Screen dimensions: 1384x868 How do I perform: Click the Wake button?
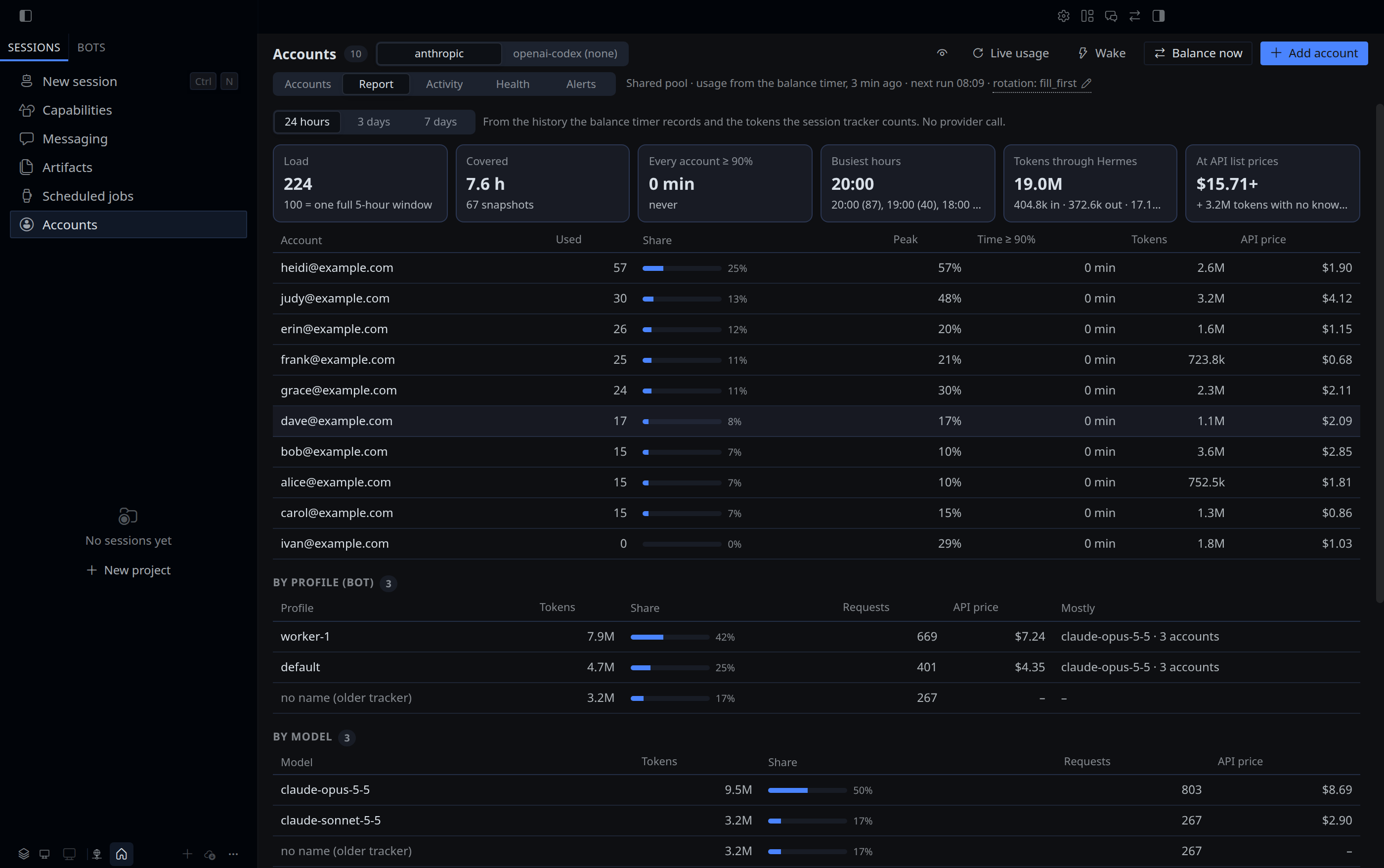point(1102,53)
